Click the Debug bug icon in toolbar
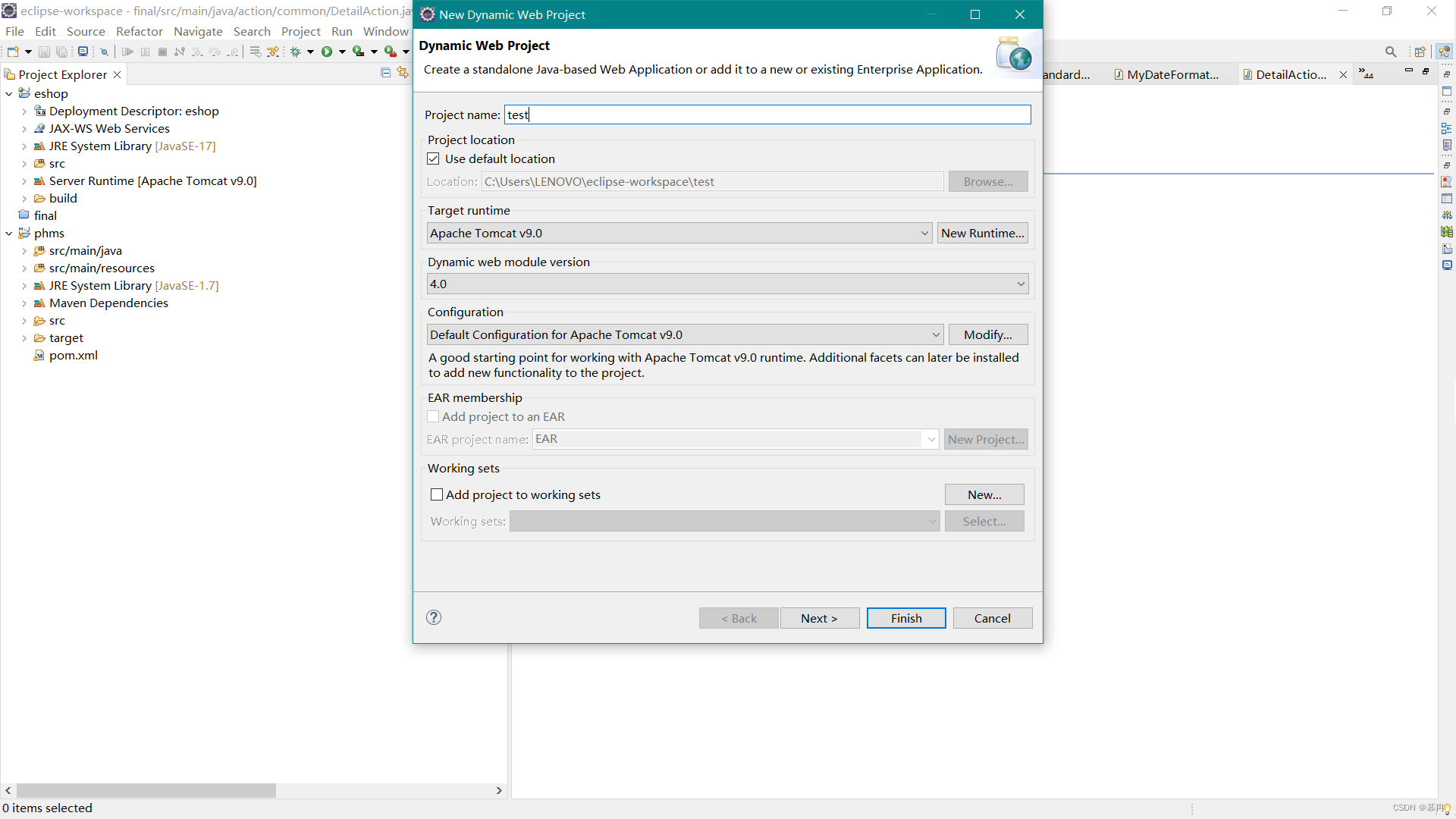Image resolution: width=1456 pixels, height=819 pixels. [x=296, y=52]
